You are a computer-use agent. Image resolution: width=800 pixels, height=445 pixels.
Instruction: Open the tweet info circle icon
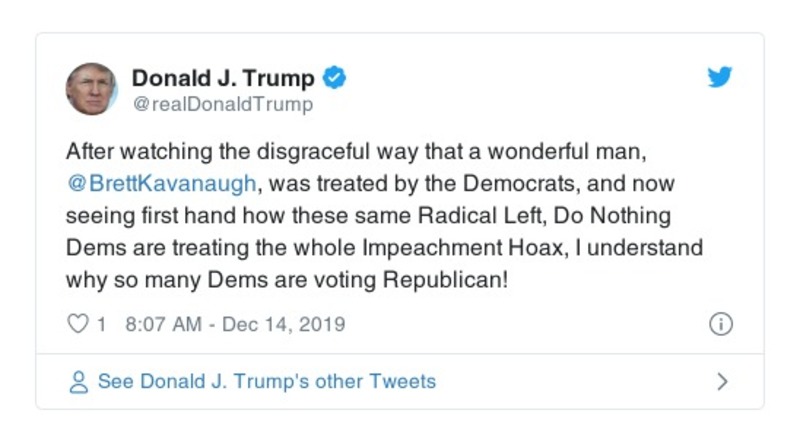click(720, 324)
